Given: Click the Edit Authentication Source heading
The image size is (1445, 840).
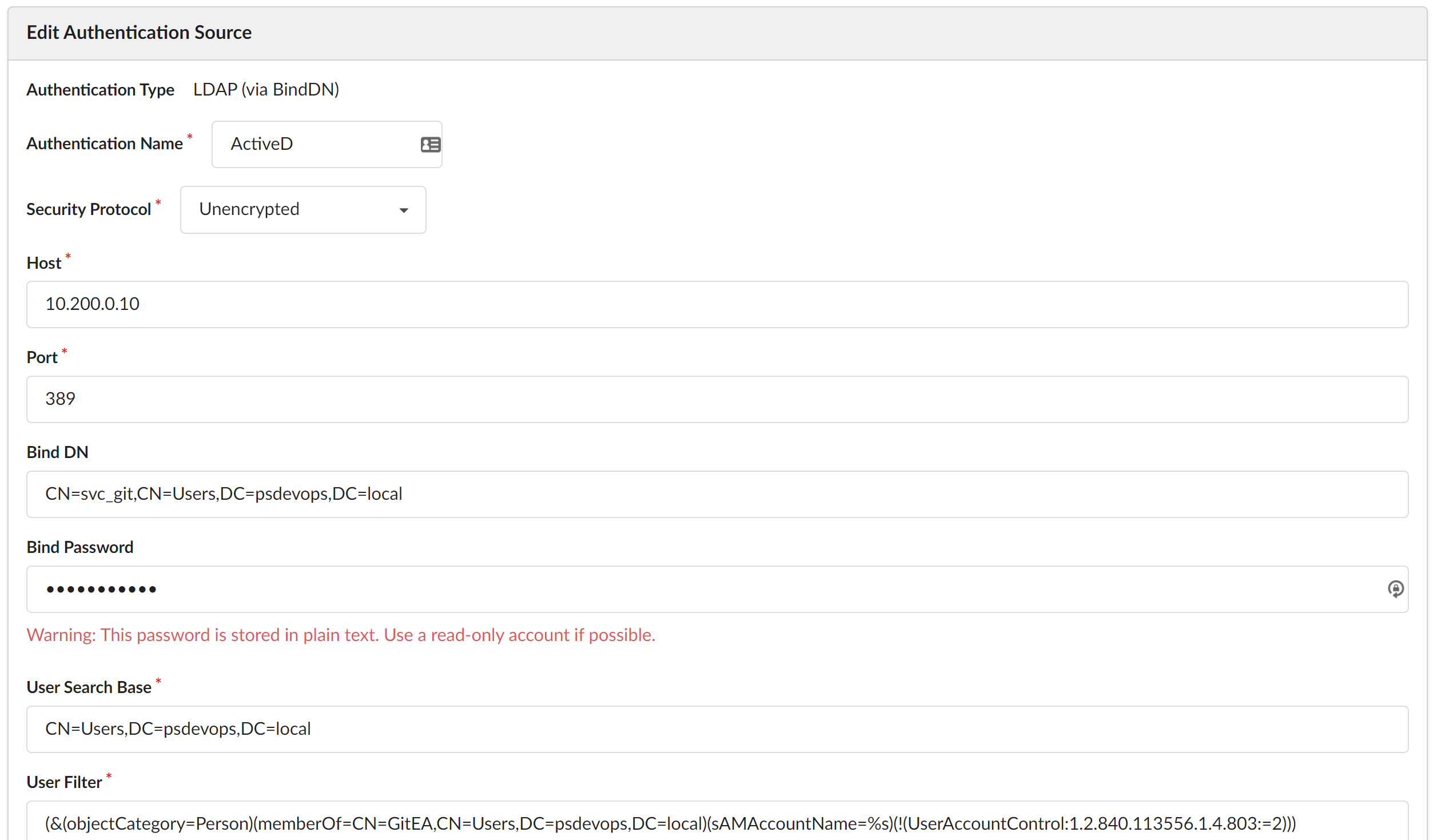Looking at the screenshot, I should [x=140, y=33].
